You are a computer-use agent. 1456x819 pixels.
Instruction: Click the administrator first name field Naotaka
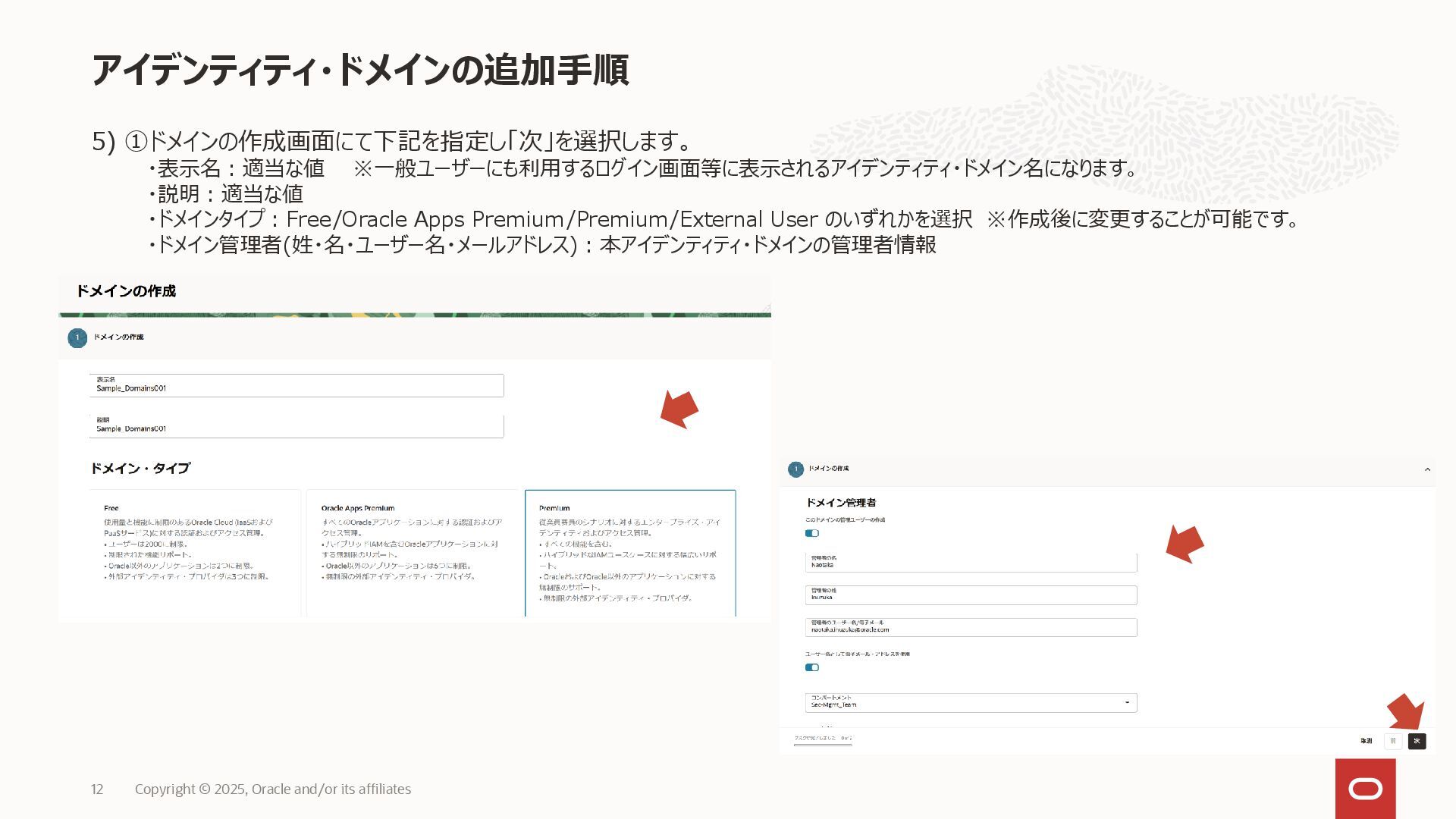coord(971,562)
